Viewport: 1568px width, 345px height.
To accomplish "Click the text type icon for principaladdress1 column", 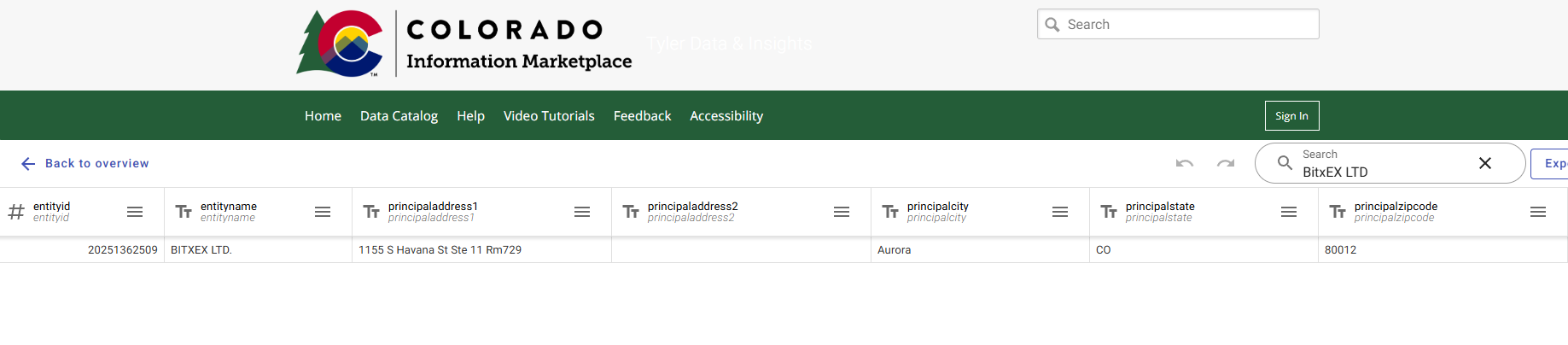I will tap(371, 212).
